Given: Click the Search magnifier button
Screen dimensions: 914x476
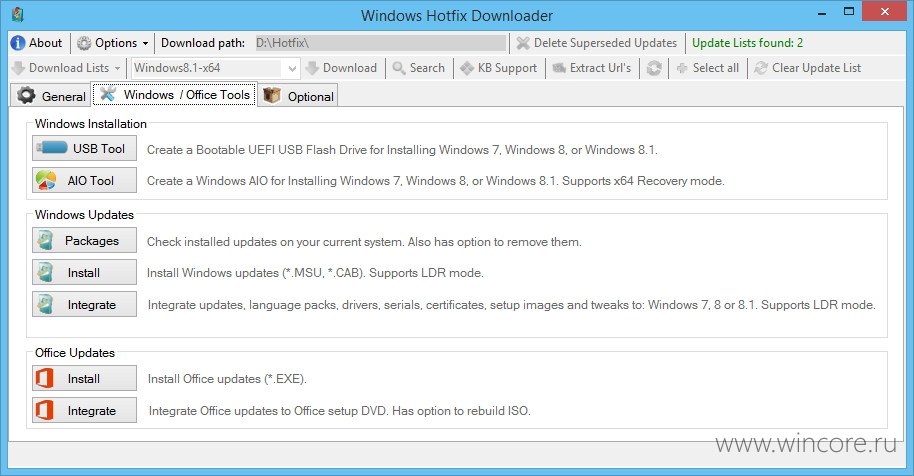Looking at the screenshot, I should click(419, 68).
